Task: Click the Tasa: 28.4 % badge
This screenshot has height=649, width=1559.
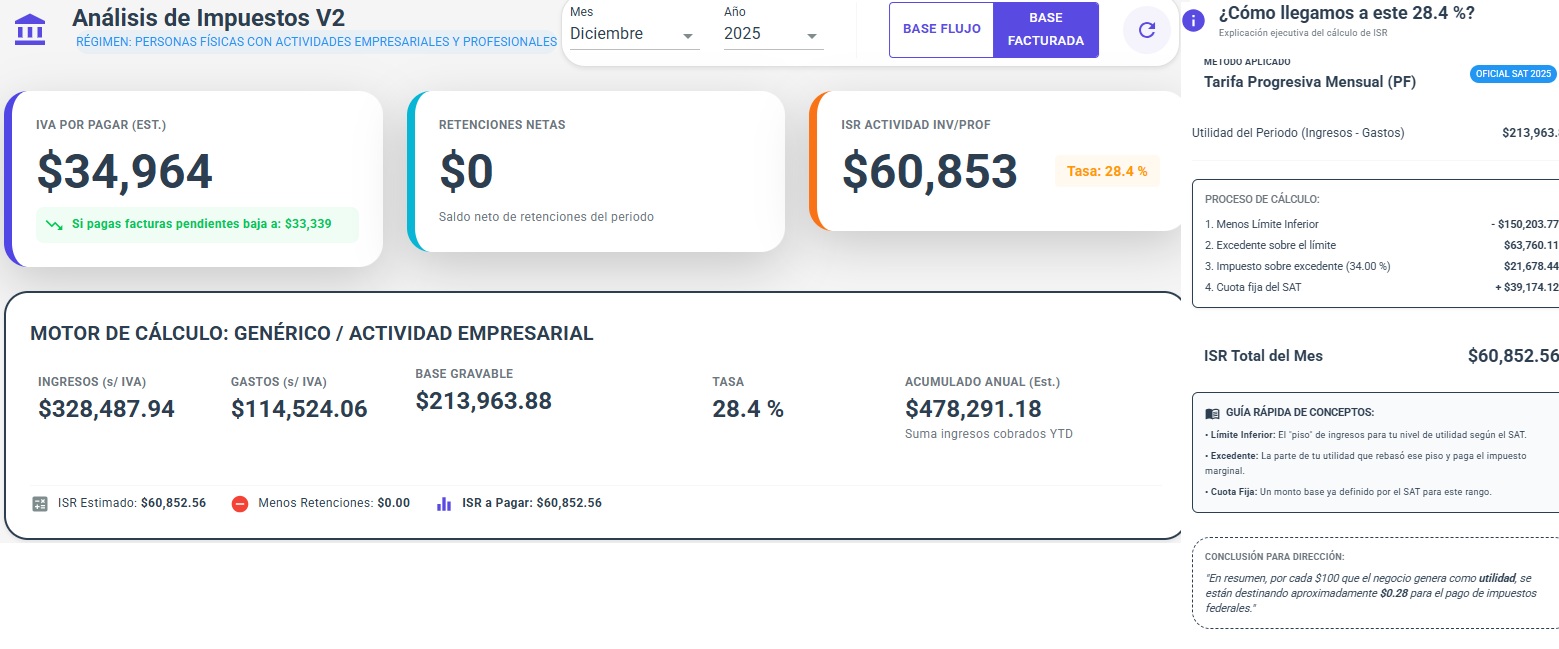Action: (1107, 171)
